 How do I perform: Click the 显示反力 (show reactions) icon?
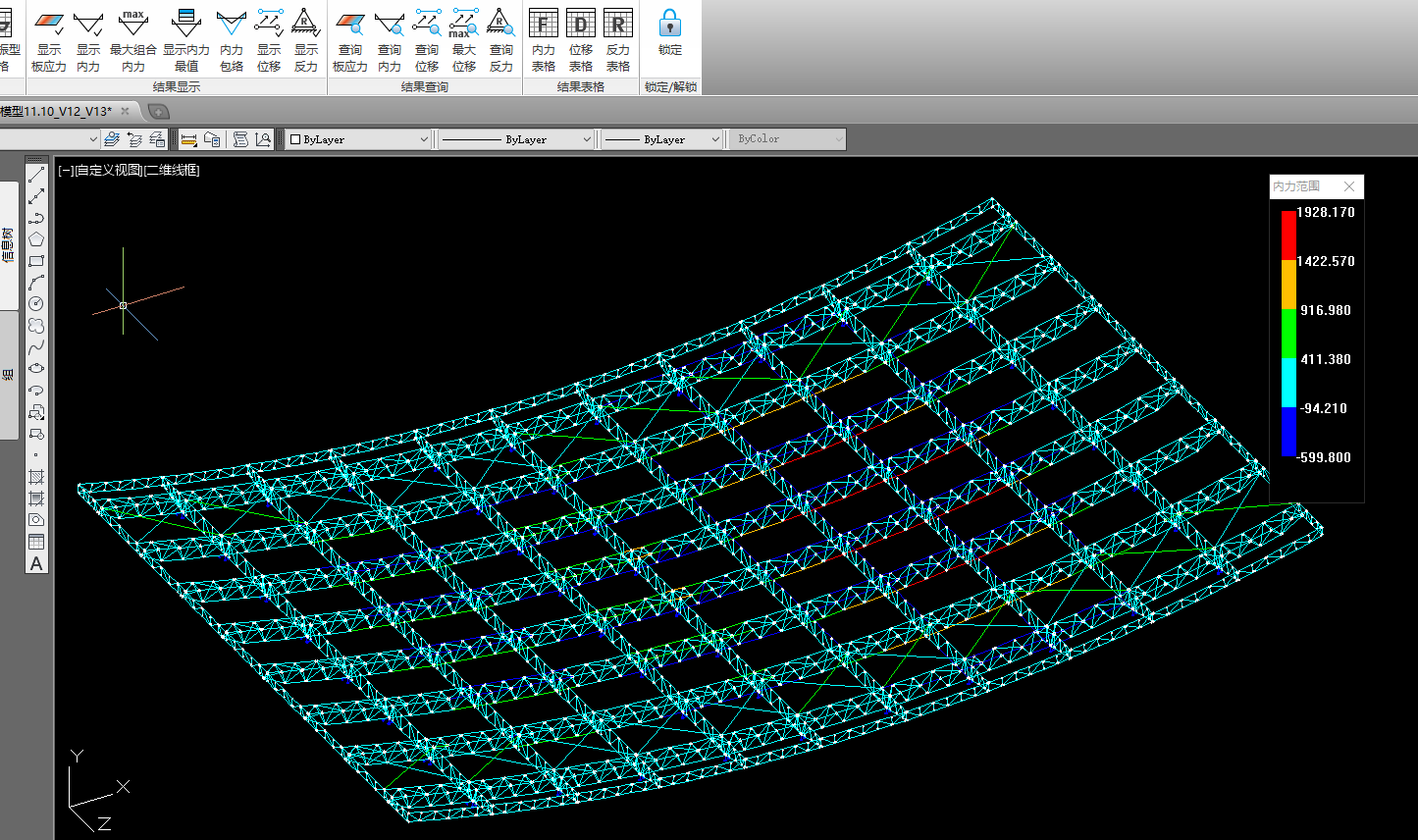306,41
